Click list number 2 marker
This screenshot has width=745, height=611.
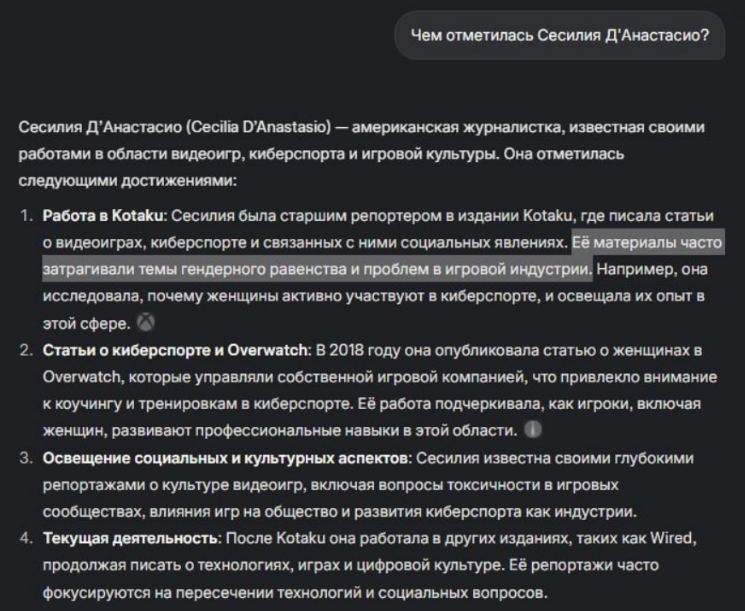pyautogui.click(x=27, y=350)
